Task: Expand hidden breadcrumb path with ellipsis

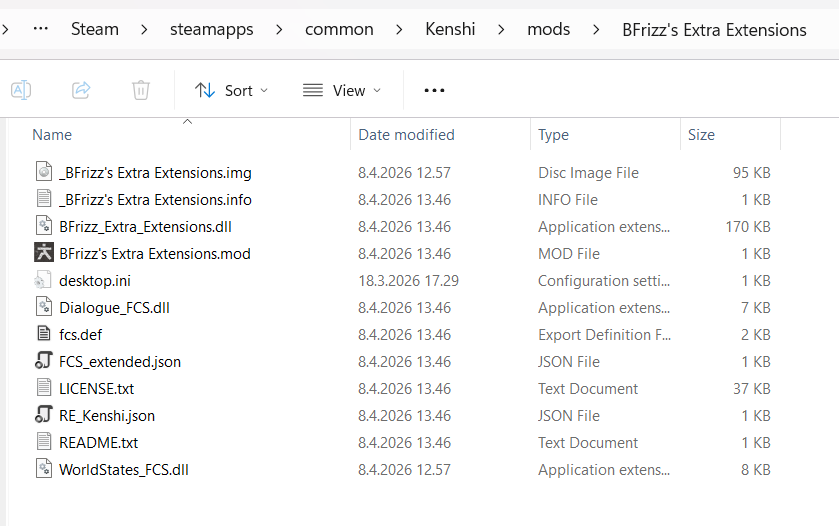Action: point(40,29)
